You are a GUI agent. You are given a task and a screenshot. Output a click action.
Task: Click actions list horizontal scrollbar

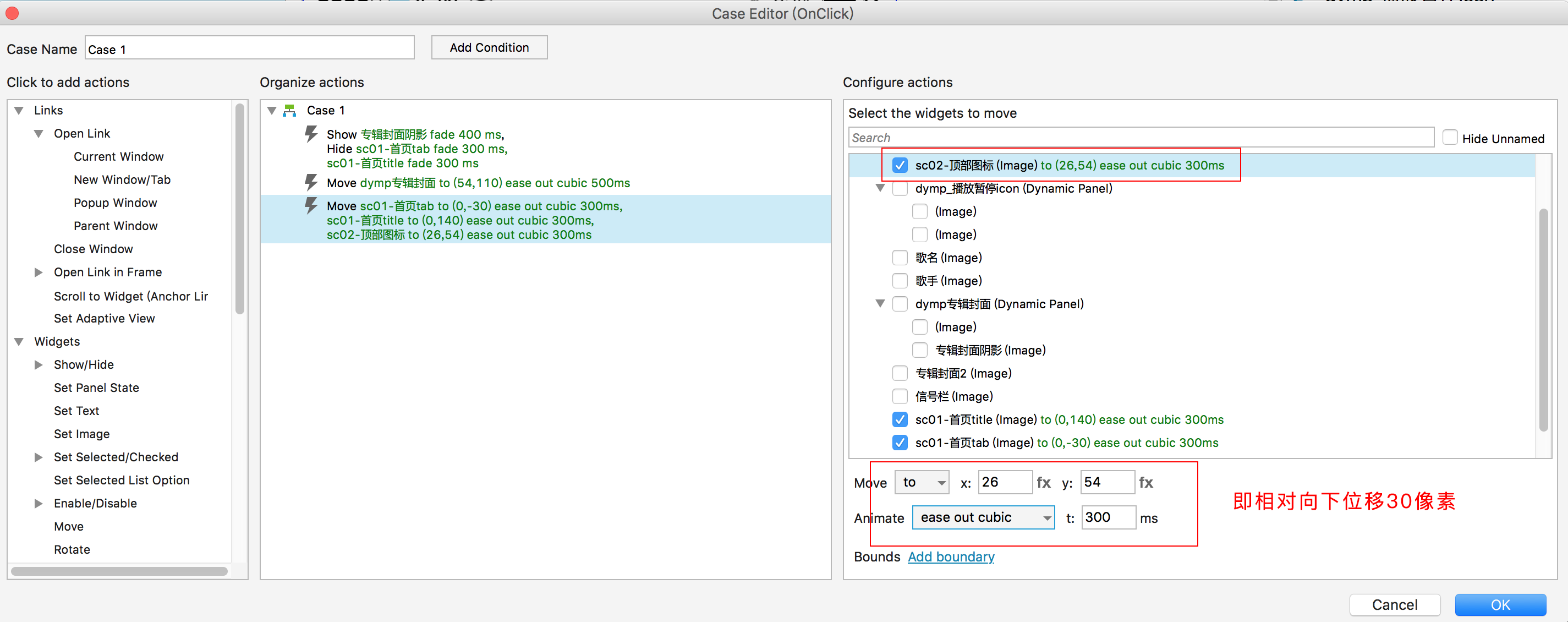coord(119,571)
